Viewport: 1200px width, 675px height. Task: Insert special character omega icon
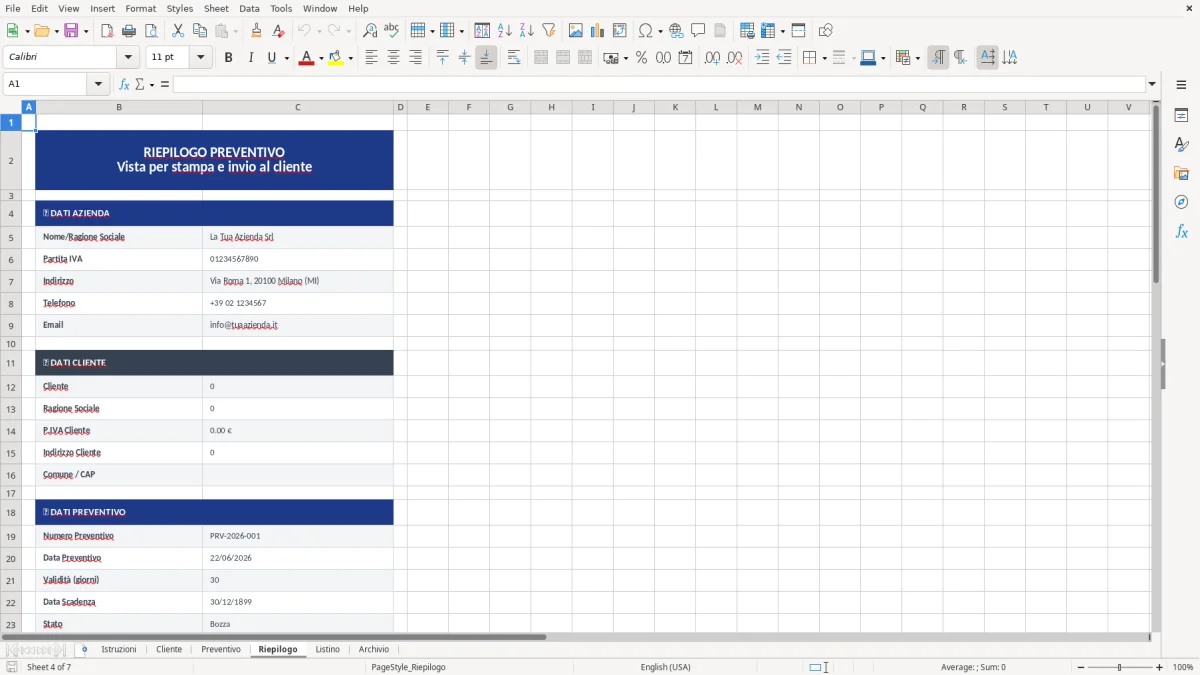(x=646, y=31)
